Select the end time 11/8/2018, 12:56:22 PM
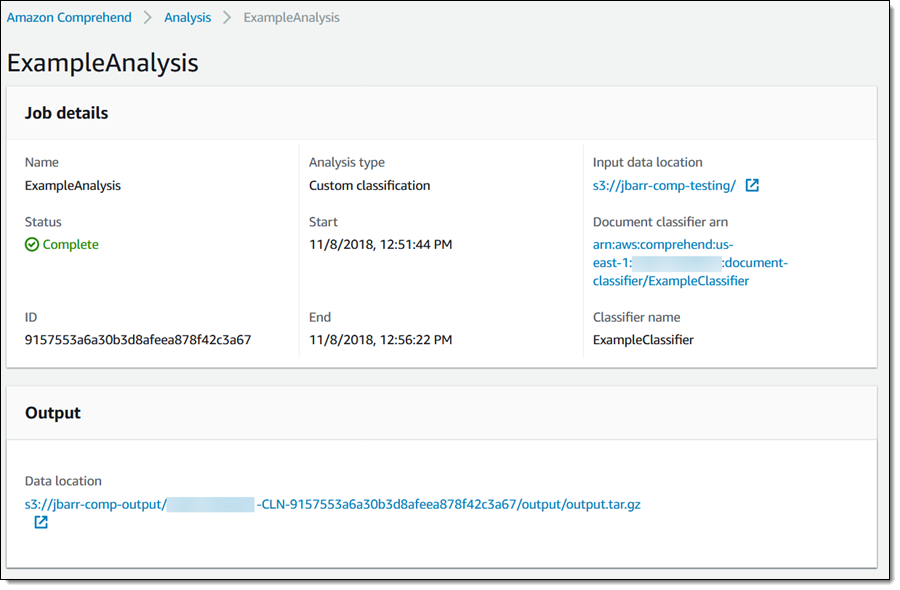The image size is (900, 590). [x=381, y=340]
